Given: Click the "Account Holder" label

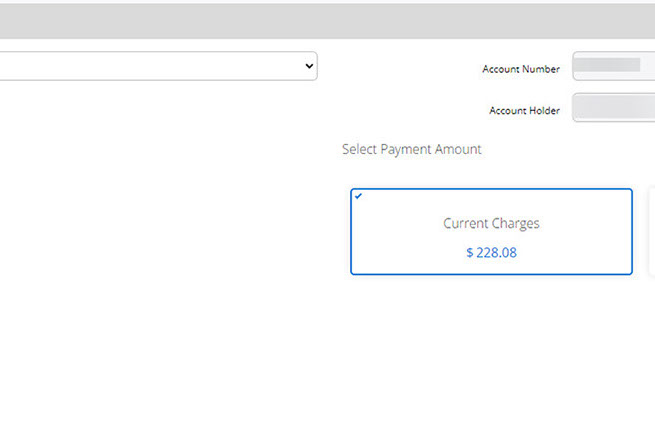Looking at the screenshot, I should [524, 111].
